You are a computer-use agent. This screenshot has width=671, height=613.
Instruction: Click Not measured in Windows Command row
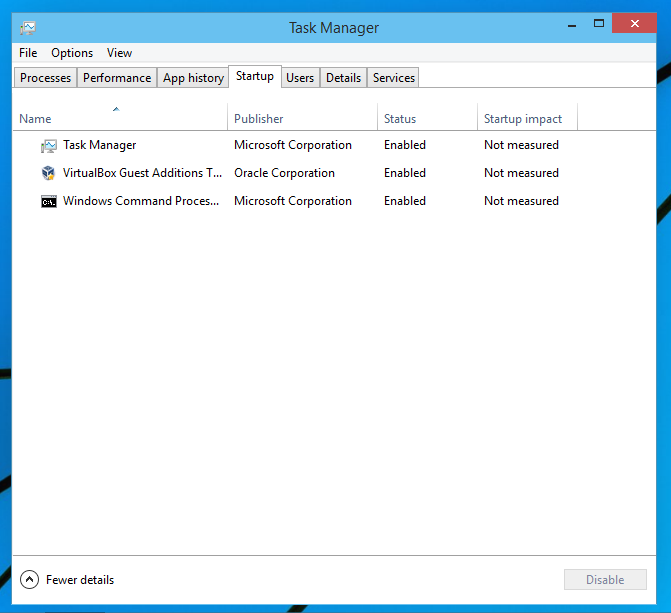point(521,201)
